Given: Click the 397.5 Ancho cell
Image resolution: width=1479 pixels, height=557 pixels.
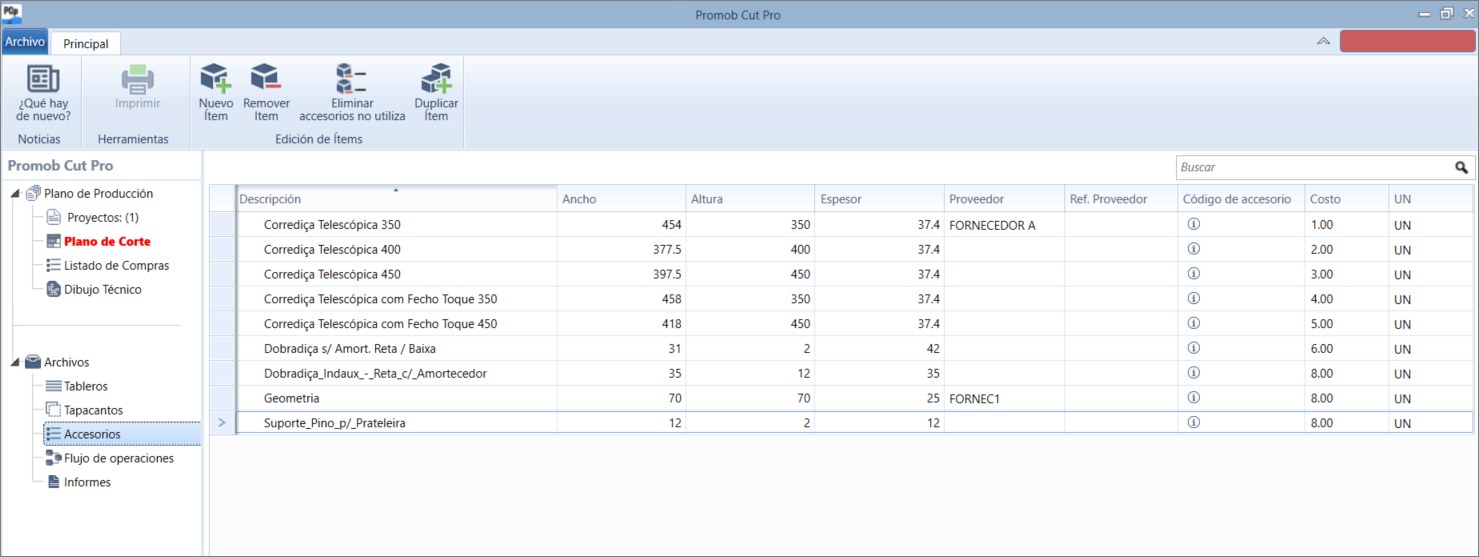Looking at the screenshot, I should [x=622, y=274].
